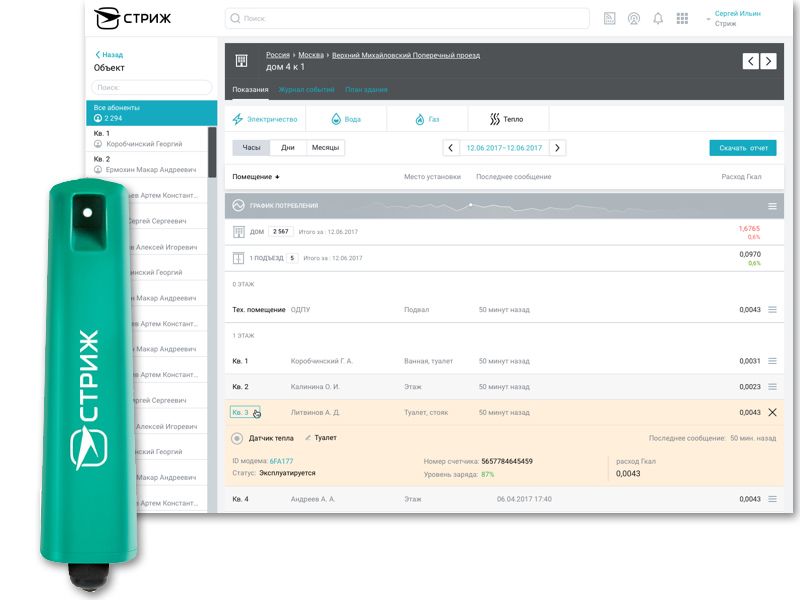This screenshot has height=600, width=800.
Task: Choose Часы period toggle
Action: point(251,147)
